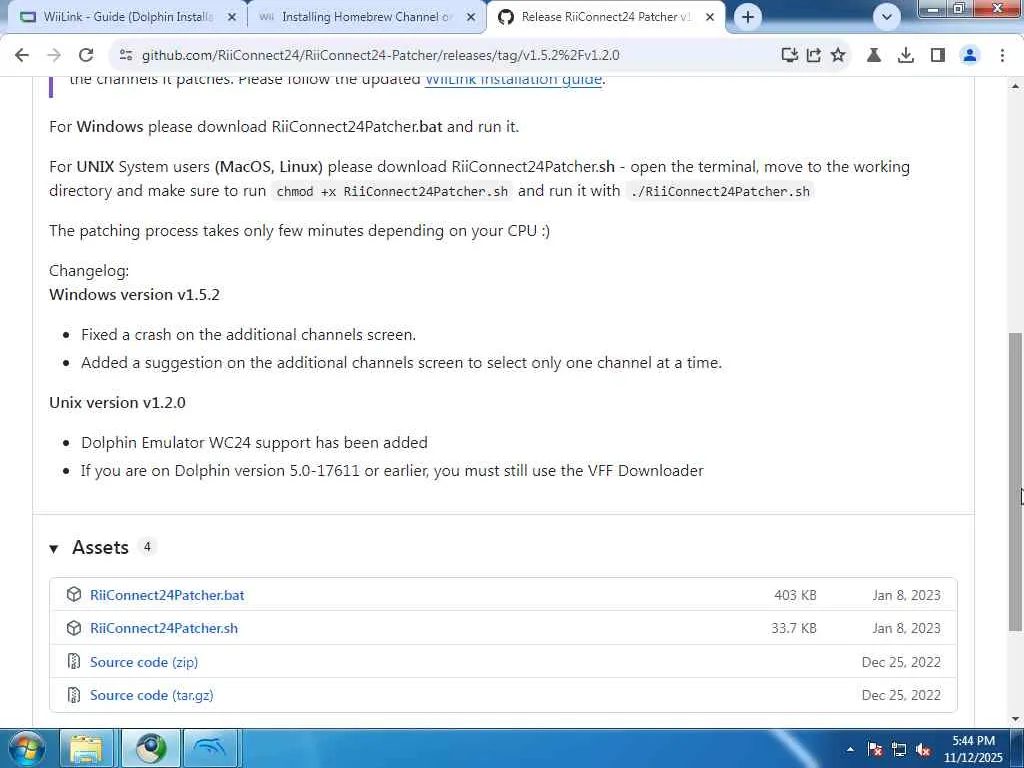Click the scrollbar up arrow
1024x768 pixels.
(1016, 86)
